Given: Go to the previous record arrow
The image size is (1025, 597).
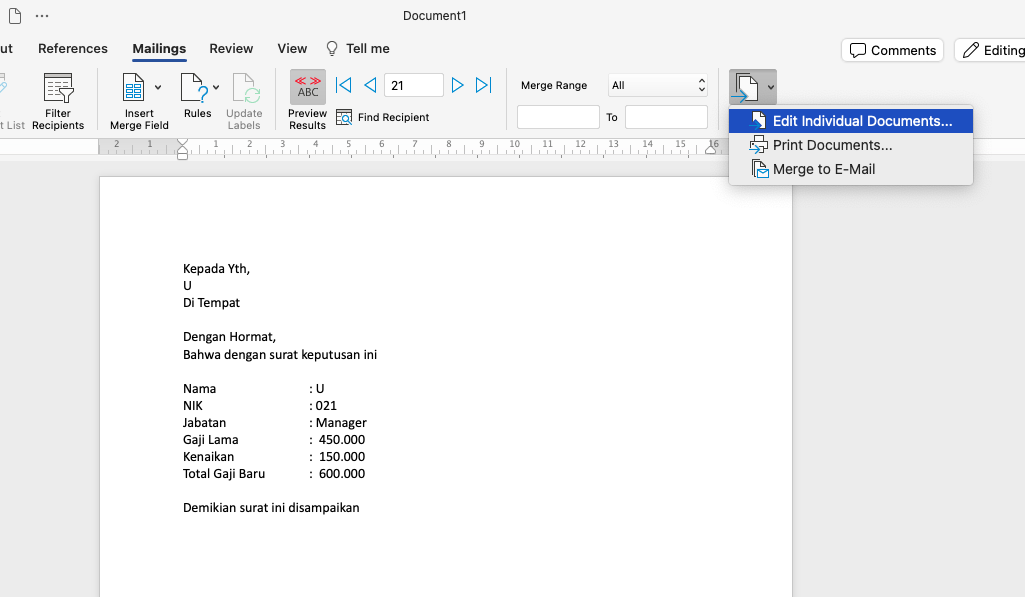Looking at the screenshot, I should (x=369, y=86).
